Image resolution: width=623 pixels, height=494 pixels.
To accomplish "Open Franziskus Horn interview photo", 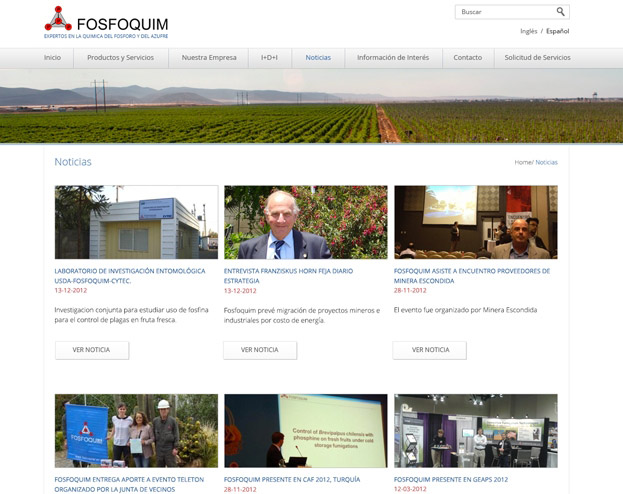I will [x=306, y=222].
